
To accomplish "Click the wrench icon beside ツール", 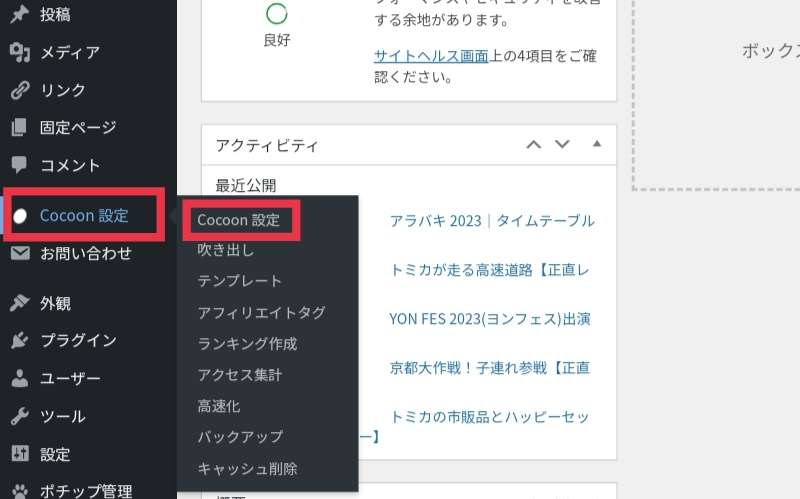I will click(x=19, y=416).
